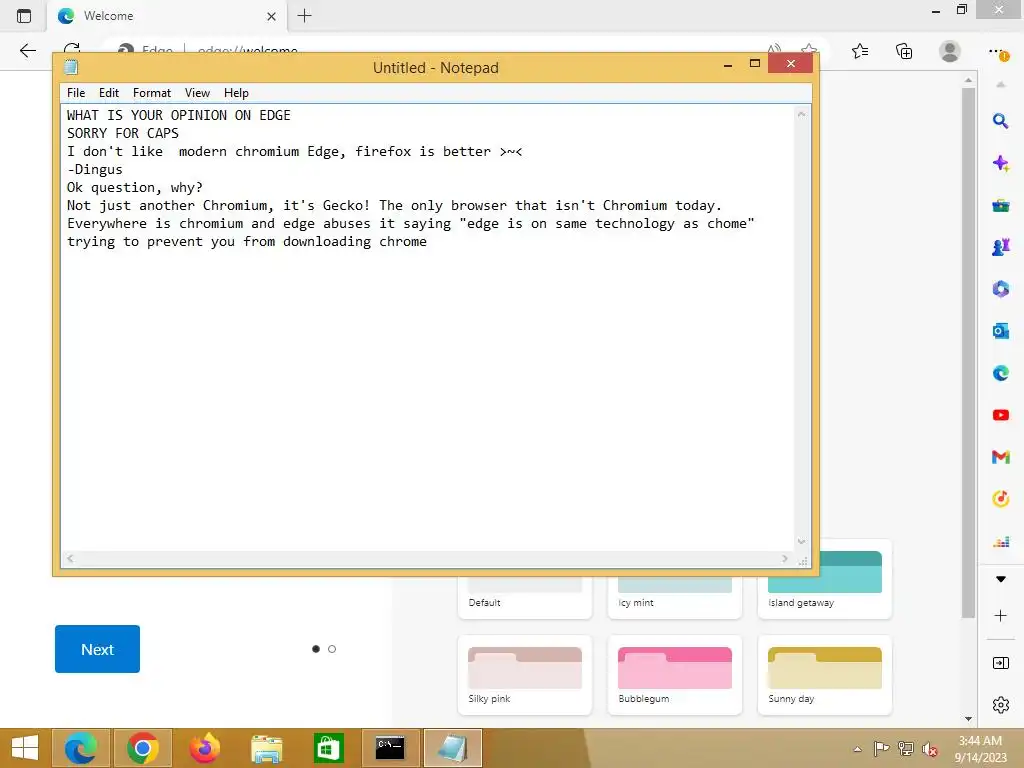Open sidebar music app icon
The height and width of the screenshot is (768, 1024).
1000,499
